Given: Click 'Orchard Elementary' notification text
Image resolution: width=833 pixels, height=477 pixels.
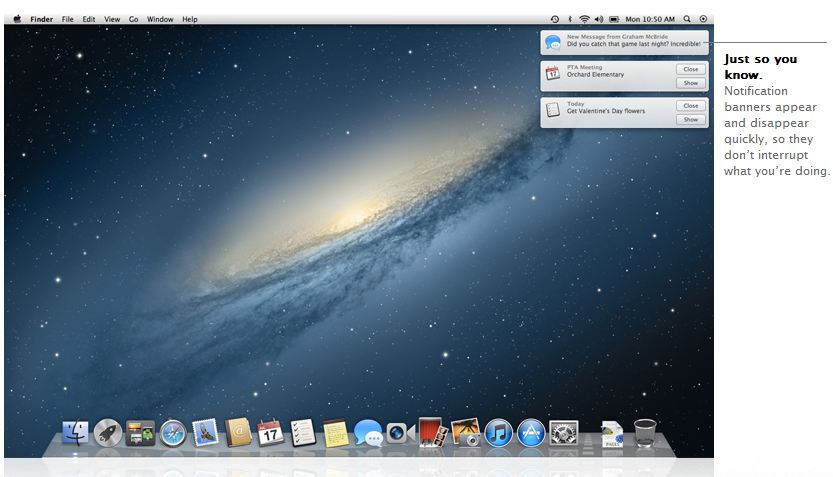Looking at the screenshot, I should (595, 75).
